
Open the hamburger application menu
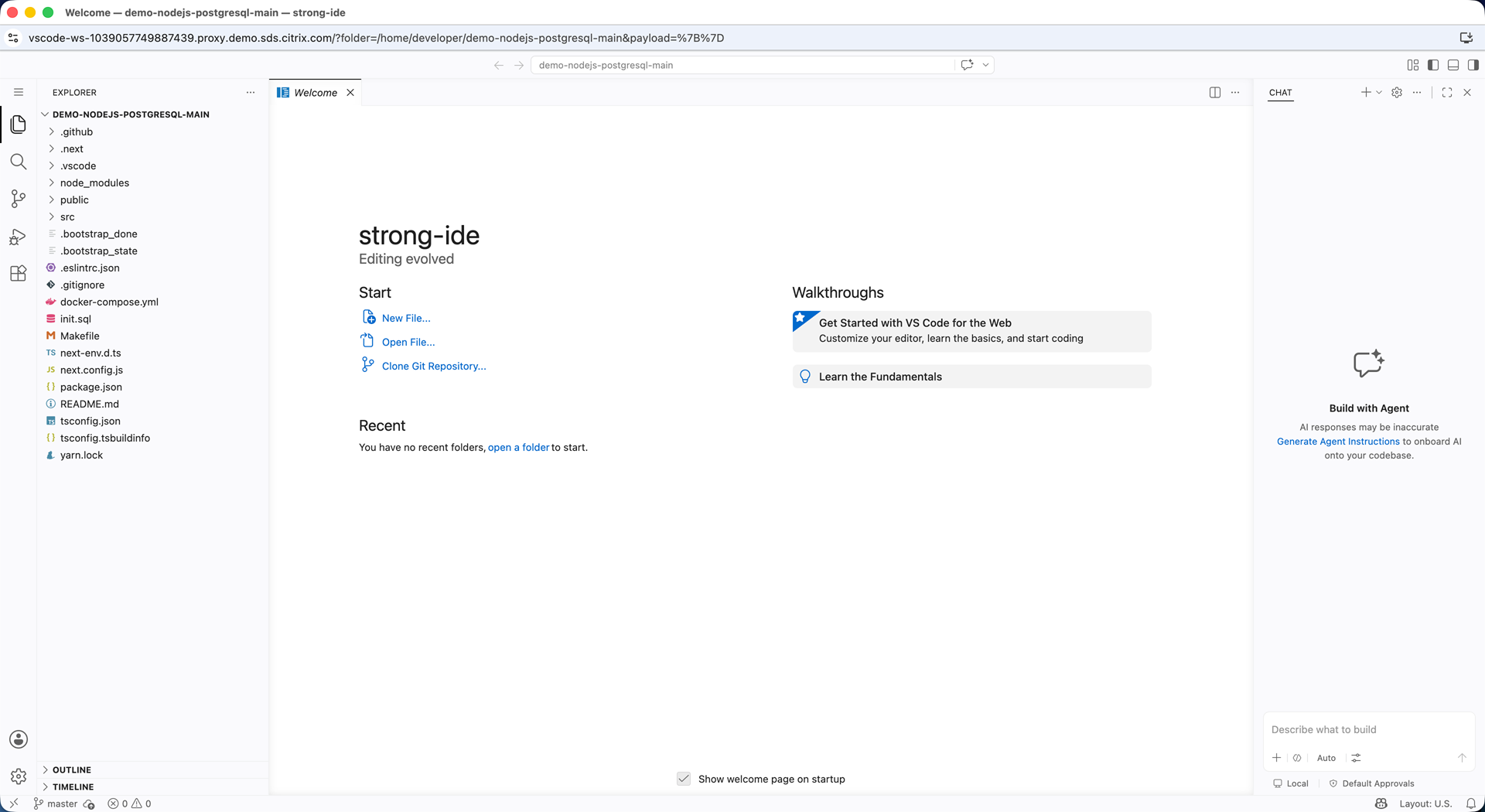(x=19, y=92)
